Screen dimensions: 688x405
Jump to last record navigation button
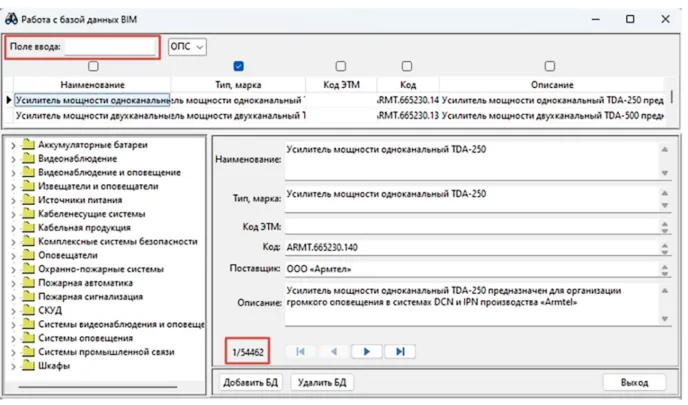pyautogui.click(x=399, y=352)
